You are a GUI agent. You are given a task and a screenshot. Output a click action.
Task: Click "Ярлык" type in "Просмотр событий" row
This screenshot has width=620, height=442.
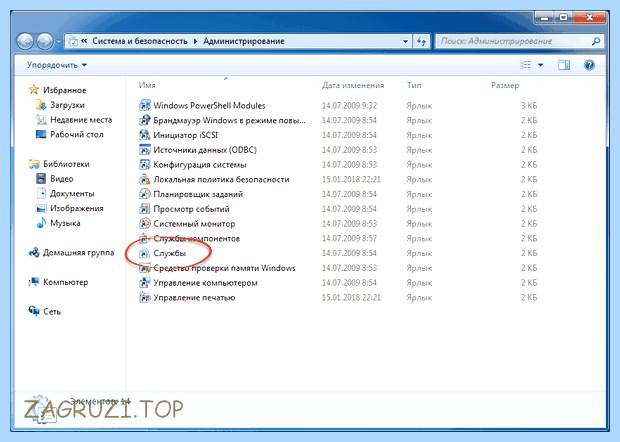tap(419, 209)
